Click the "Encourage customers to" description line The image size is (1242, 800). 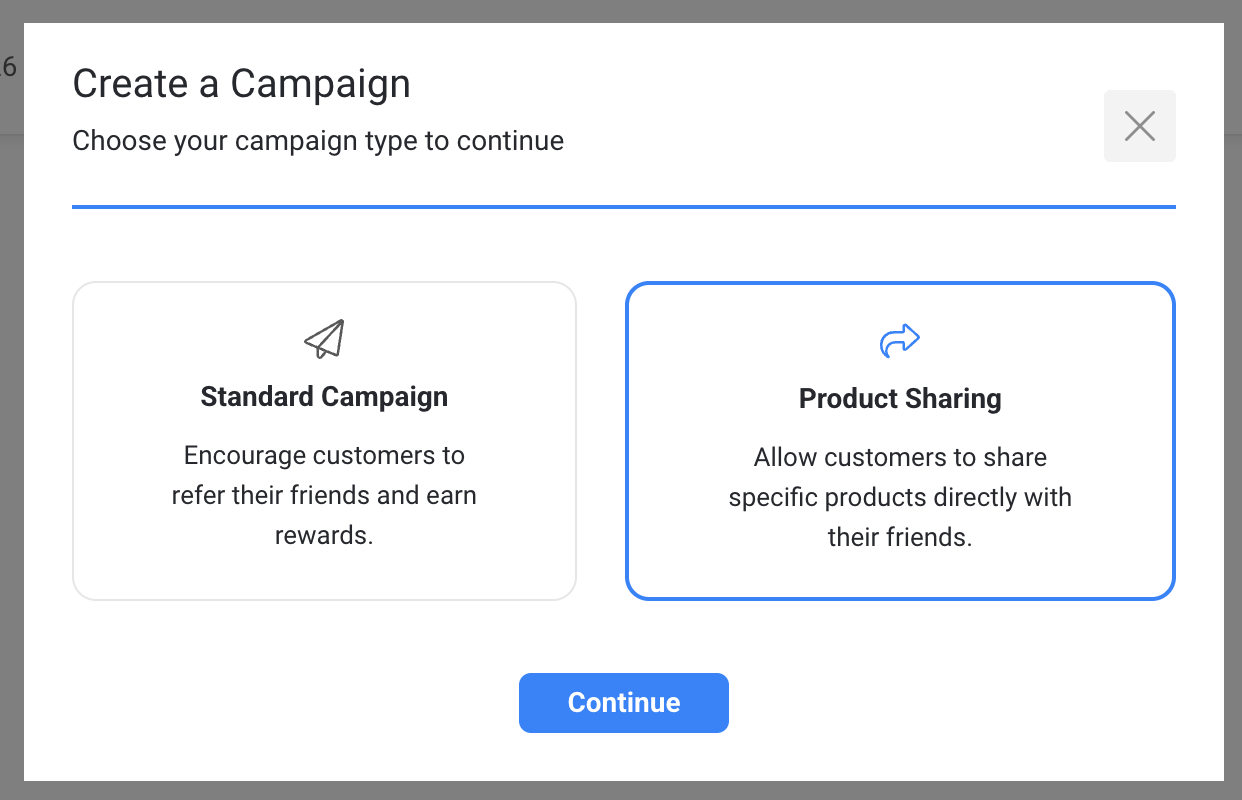pos(324,456)
